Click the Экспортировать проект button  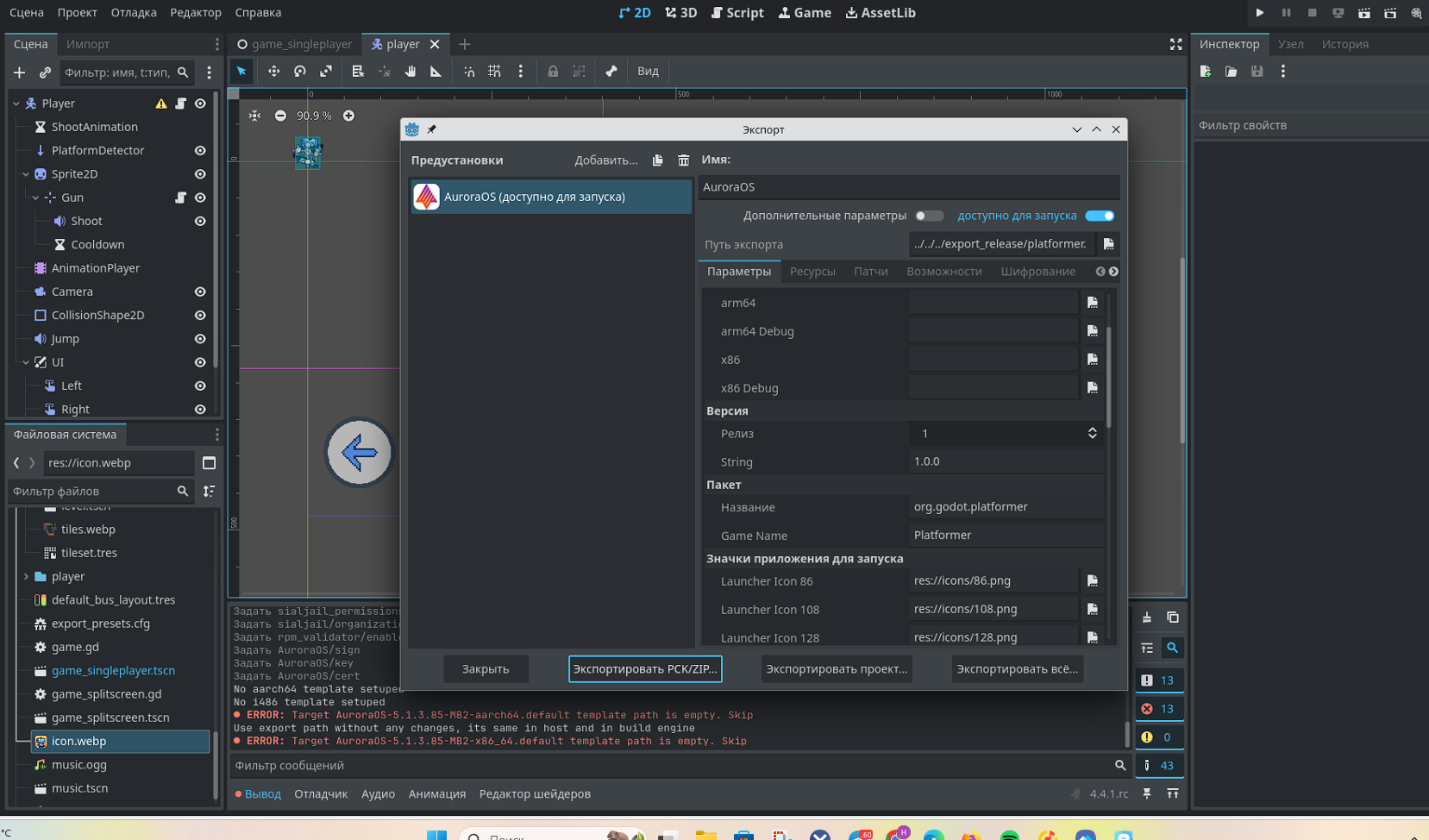click(836, 669)
